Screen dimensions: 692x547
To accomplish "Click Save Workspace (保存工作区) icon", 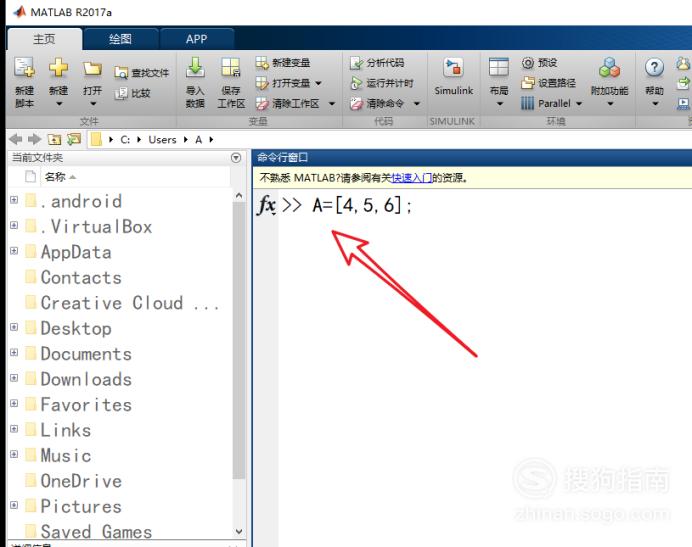I will pyautogui.click(x=231, y=68).
